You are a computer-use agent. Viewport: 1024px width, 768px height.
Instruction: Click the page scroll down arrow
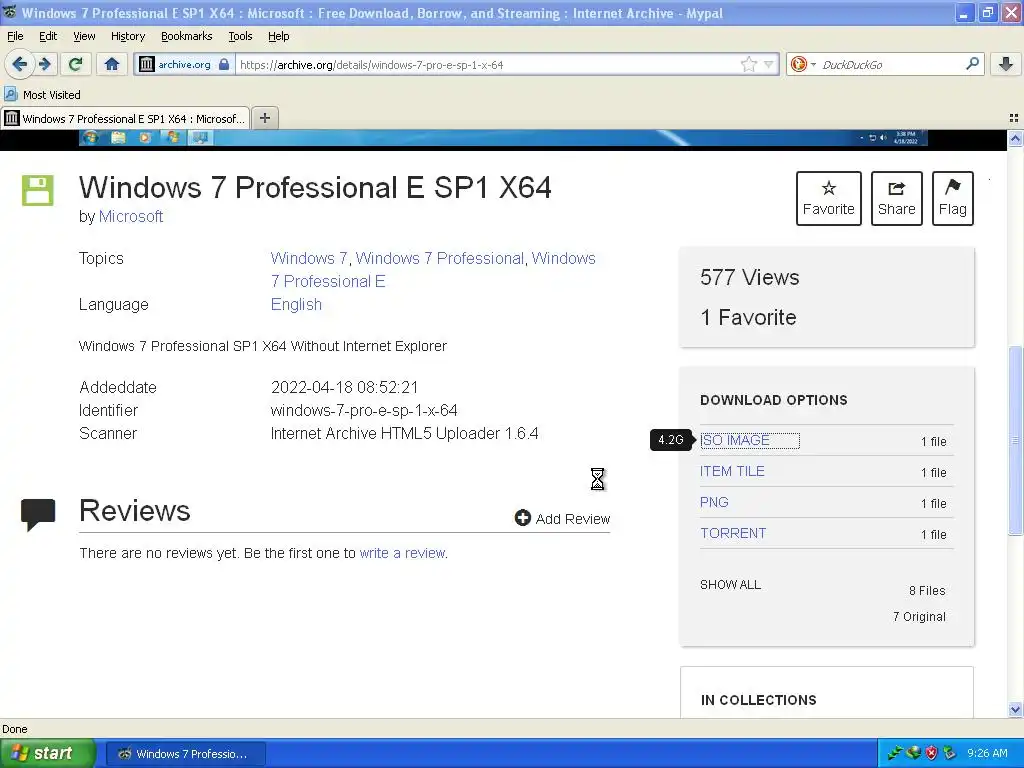click(1015, 710)
